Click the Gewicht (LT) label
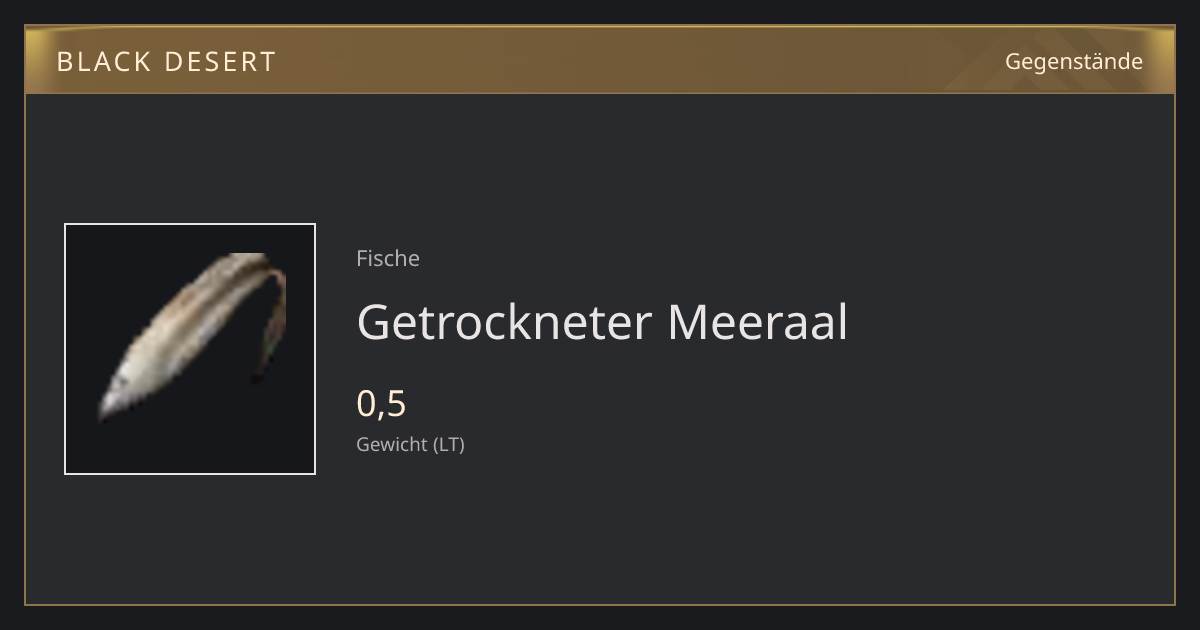The height and width of the screenshot is (630, 1200). tap(410, 445)
